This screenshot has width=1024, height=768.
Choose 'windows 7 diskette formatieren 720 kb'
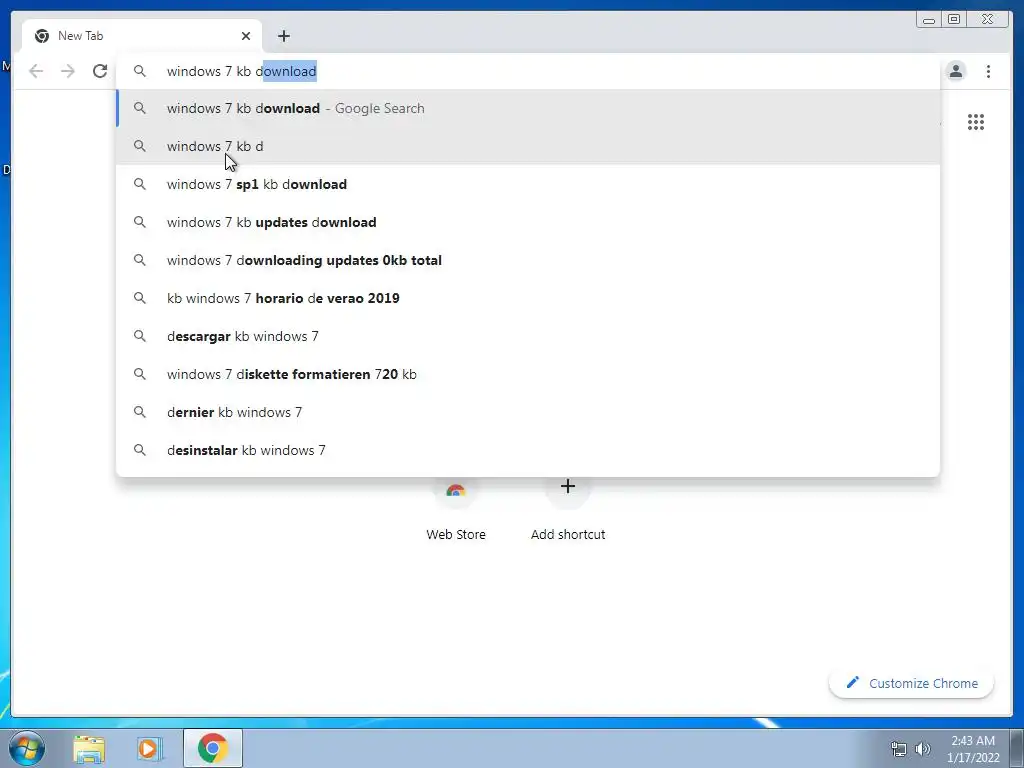(528, 374)
